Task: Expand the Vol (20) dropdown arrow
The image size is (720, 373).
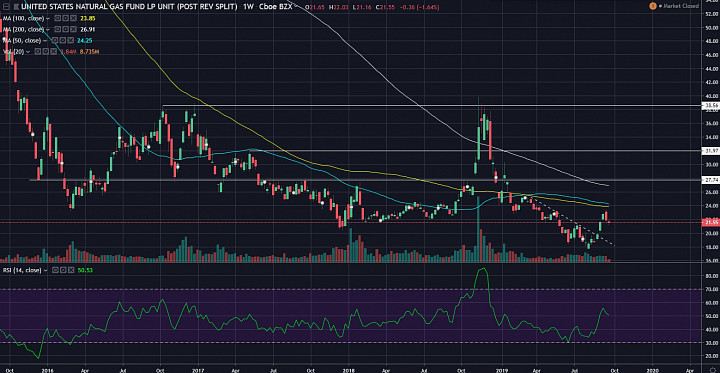Action: 28,52
